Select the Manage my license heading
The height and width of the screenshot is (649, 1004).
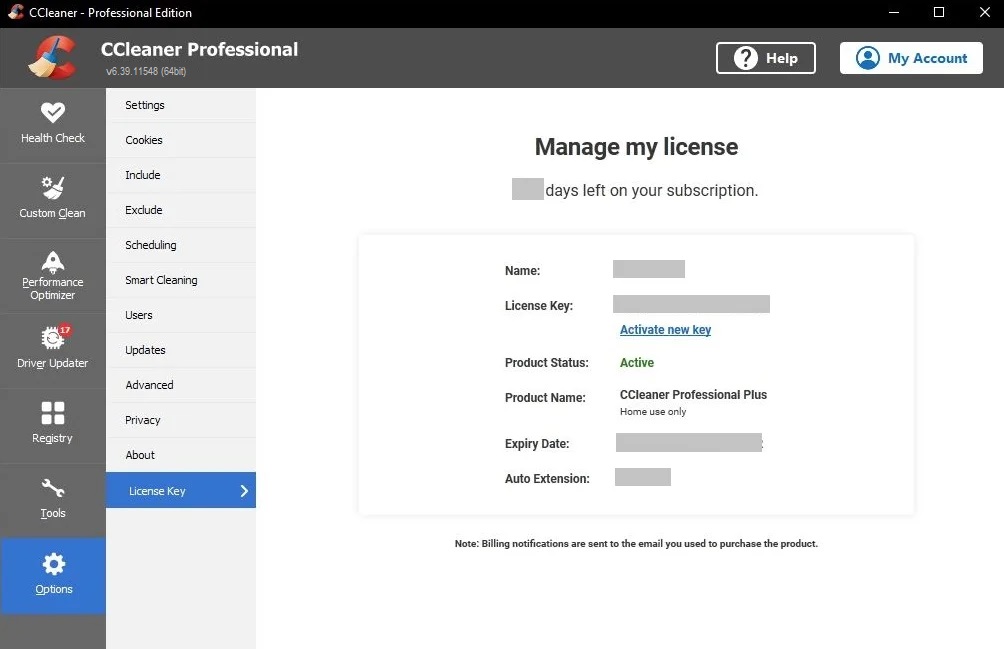[x=636, y=147]
